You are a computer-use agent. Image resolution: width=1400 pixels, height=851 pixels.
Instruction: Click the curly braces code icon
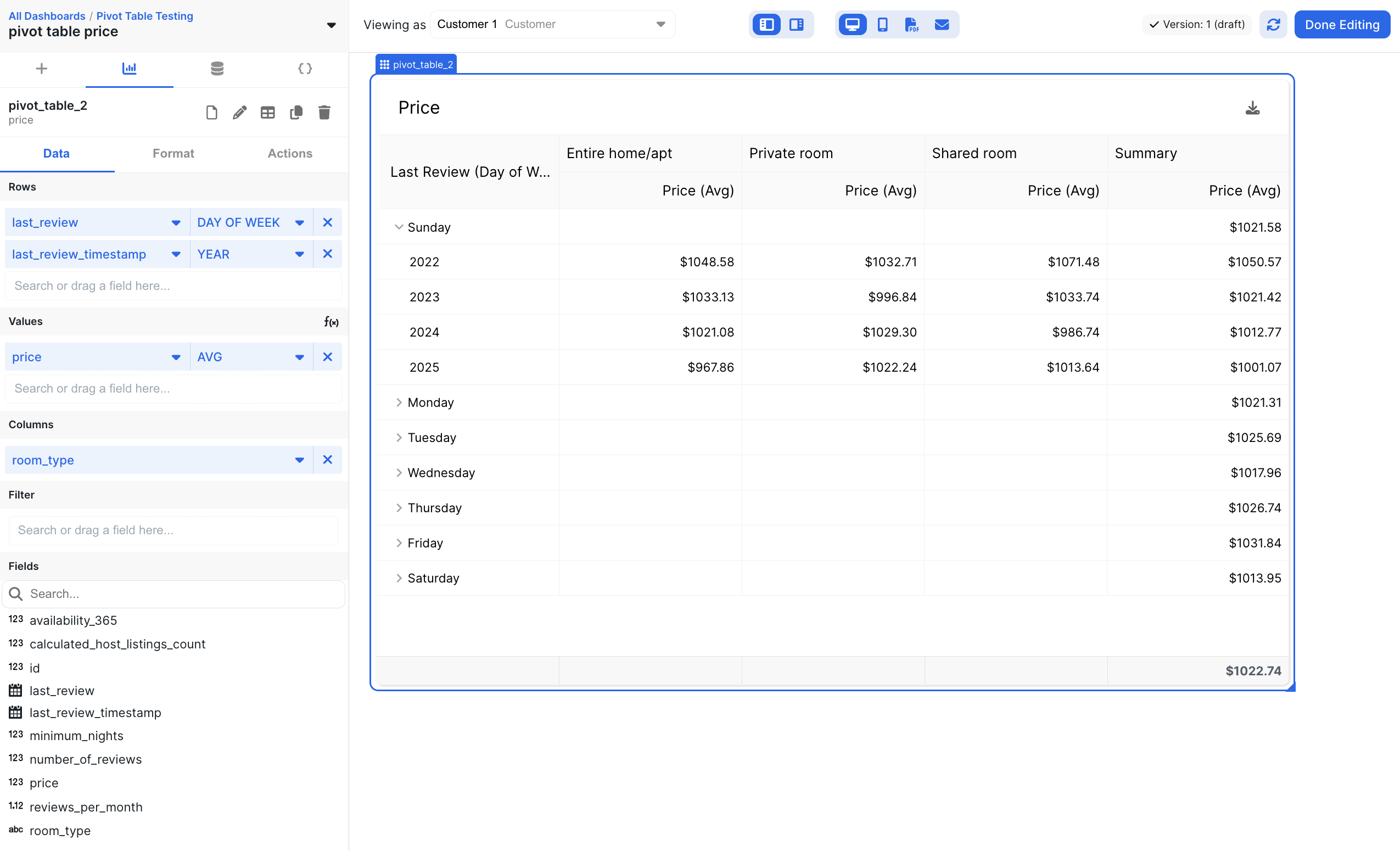point(305,69)
